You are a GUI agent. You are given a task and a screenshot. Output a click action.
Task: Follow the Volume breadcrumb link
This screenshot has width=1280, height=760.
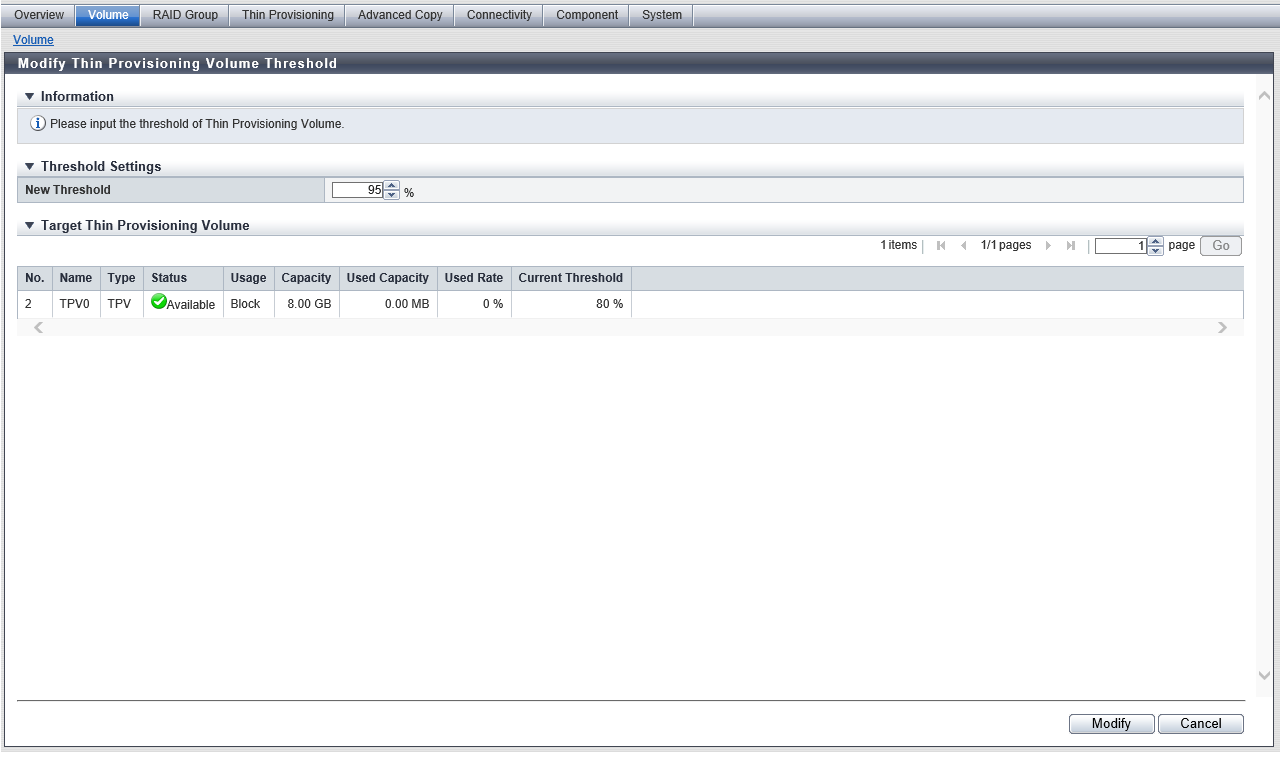tap(33, 40)
